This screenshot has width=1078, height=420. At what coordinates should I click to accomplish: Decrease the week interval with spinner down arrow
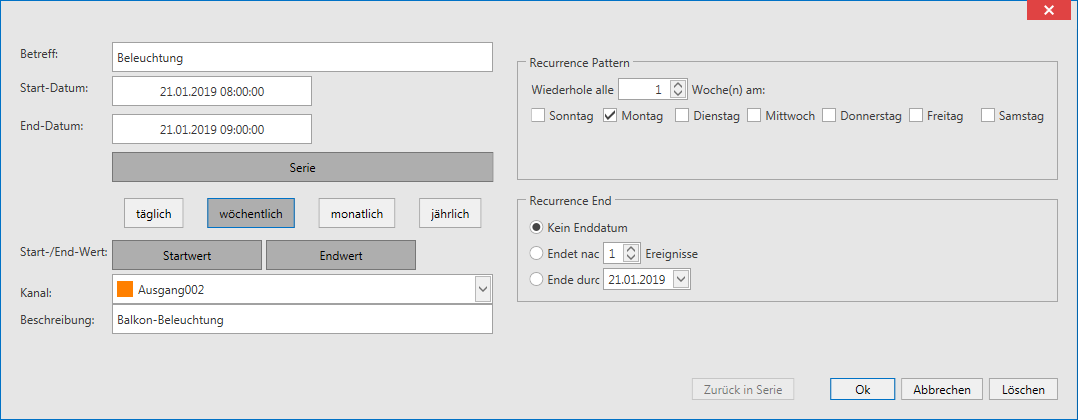click(678, 94)
